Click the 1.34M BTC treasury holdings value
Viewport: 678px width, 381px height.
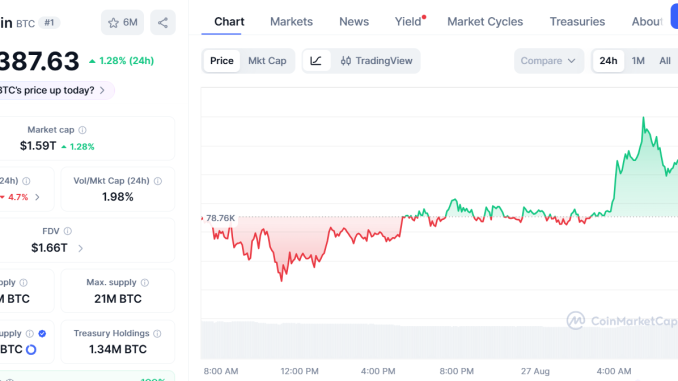(x=118, y=349)
